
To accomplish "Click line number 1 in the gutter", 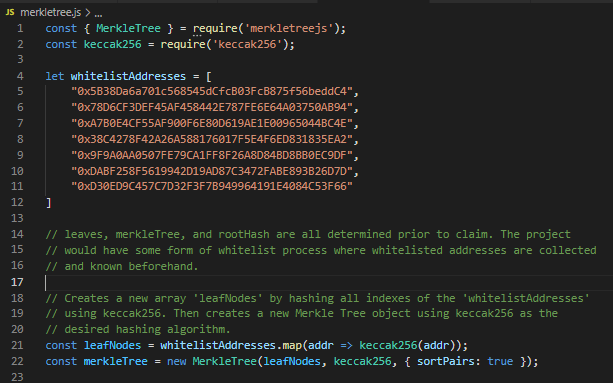I will (20, 28).
